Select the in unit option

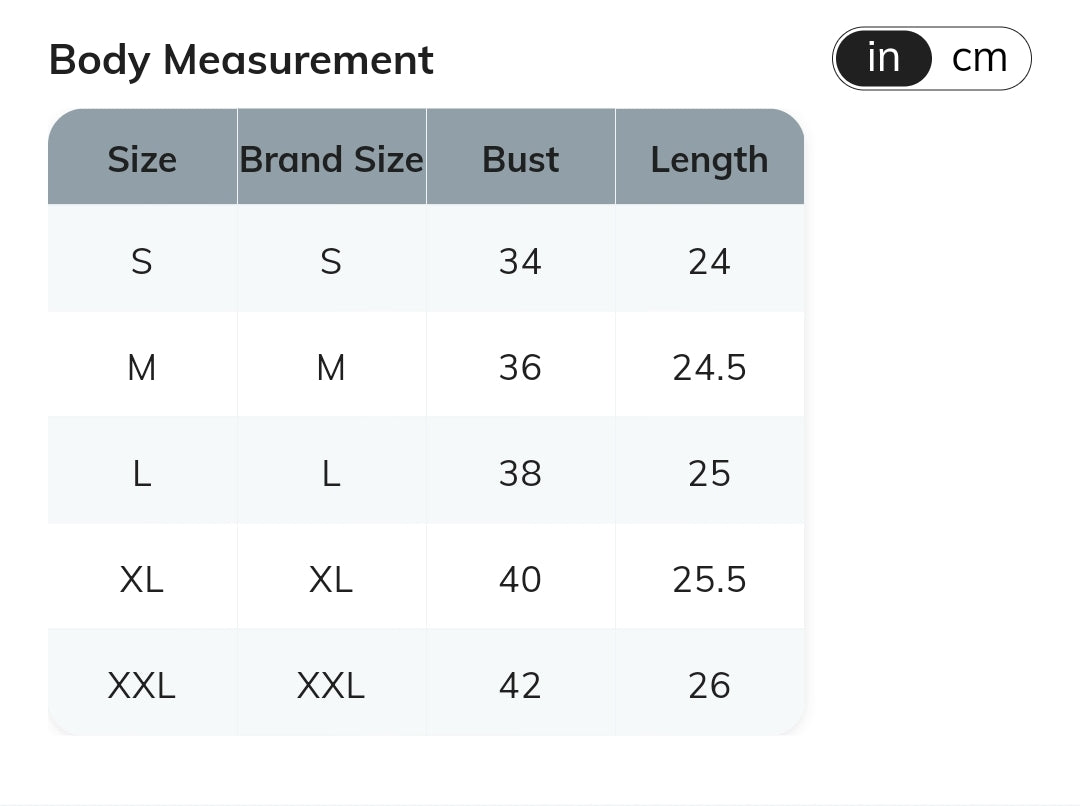(883, 59)
